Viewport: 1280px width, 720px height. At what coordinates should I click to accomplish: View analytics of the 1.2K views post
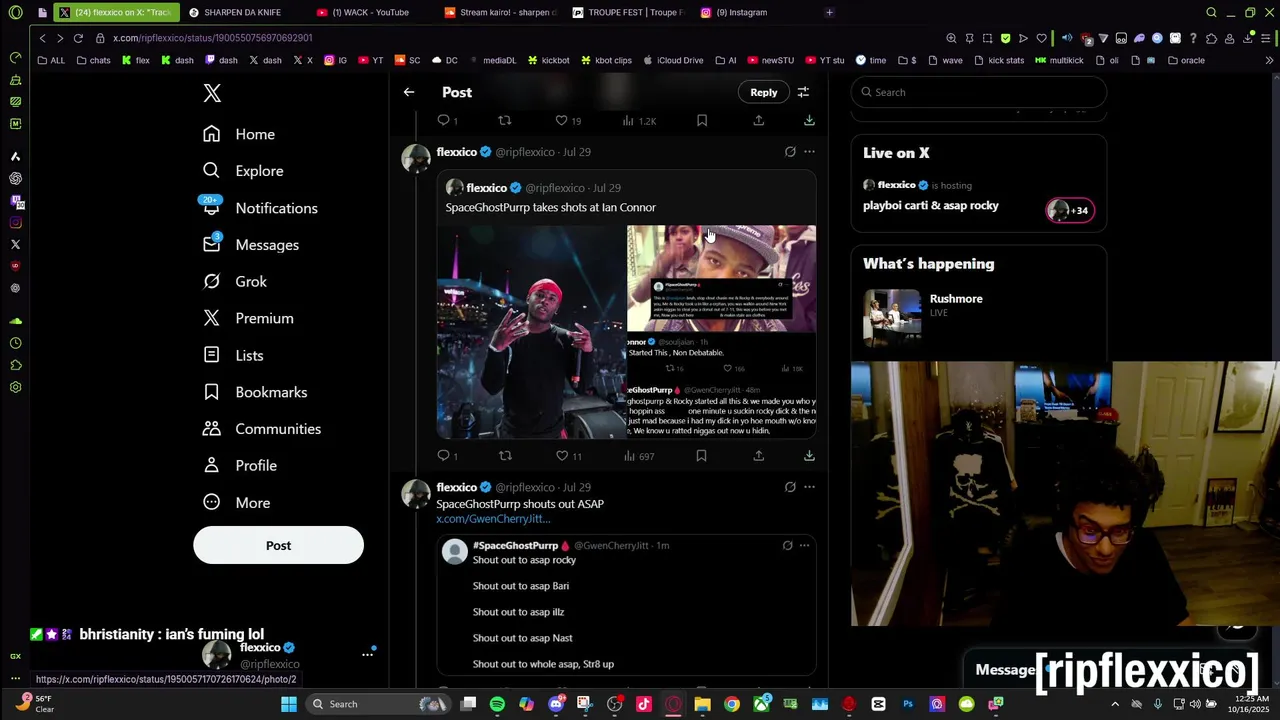(639, 120)
